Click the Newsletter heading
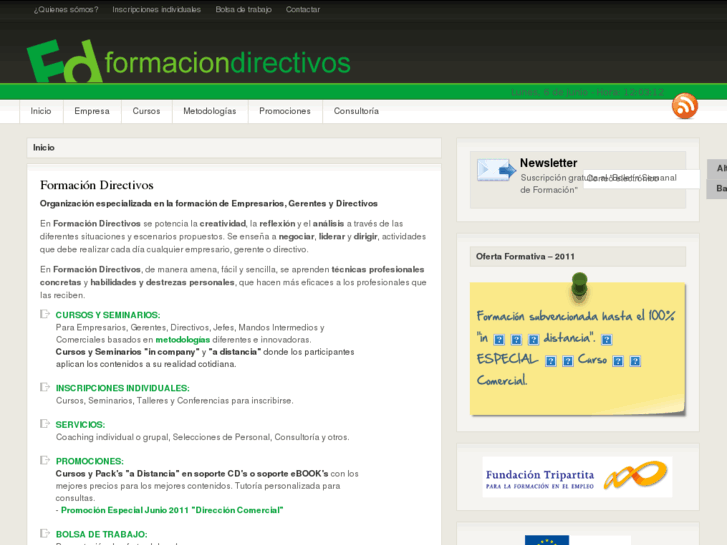The height and width of the screenshot is (545, 727). pyautogui.click(x=548, y=163)
